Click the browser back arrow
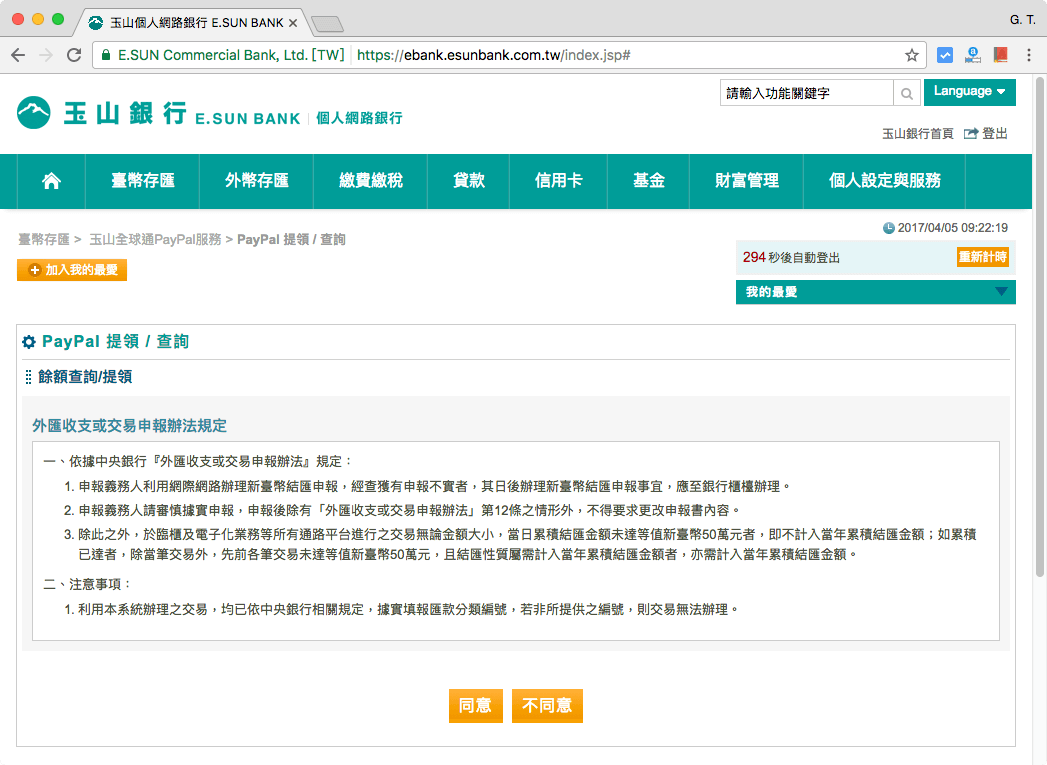Screen dimensions: 1047x765 pyautogui.click(x=18, y=56)
